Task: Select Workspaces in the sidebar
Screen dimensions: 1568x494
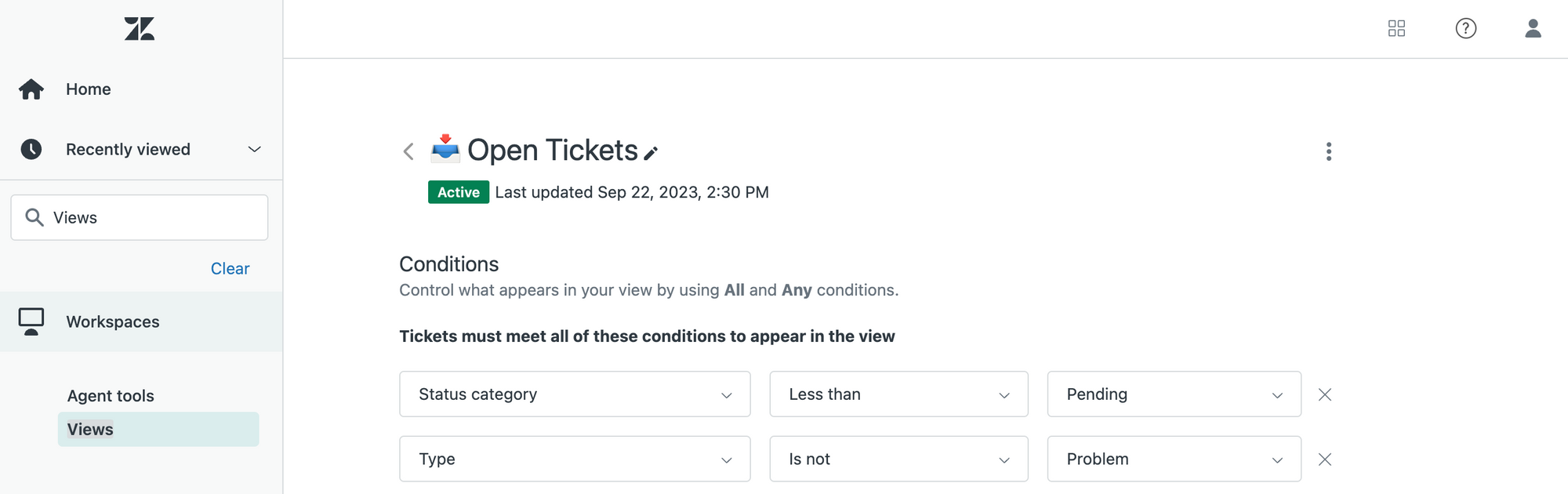Action: (x=112, y=321)
